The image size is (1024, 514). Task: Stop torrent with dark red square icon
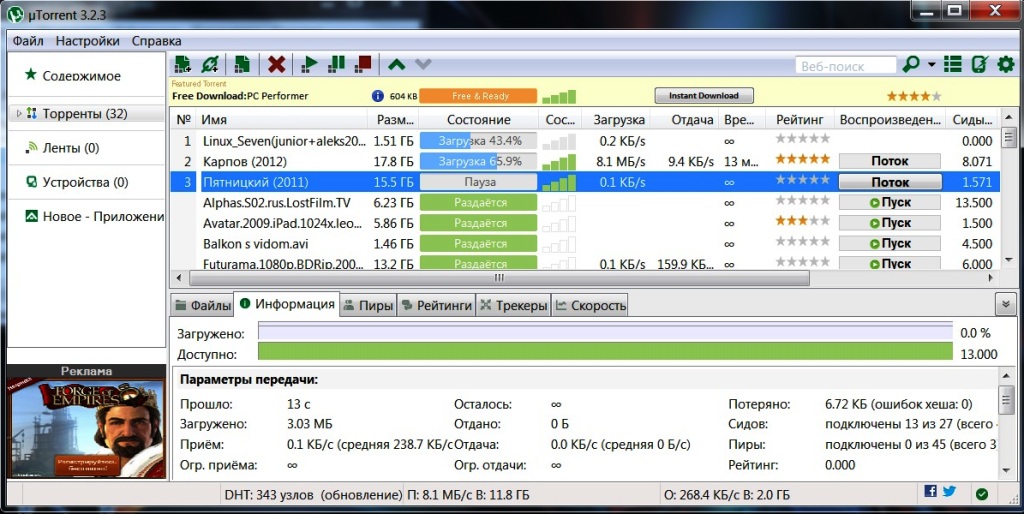(363, 64)
